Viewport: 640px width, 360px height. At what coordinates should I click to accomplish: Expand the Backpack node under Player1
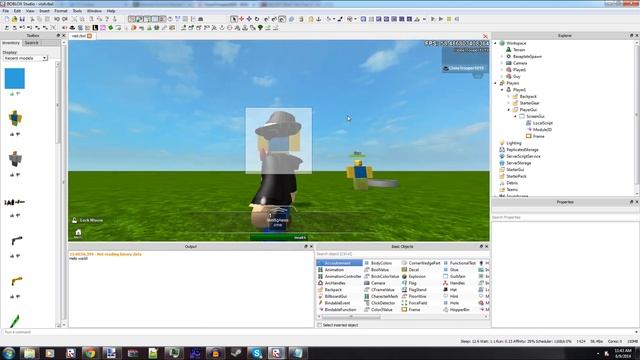click(509, 96)
